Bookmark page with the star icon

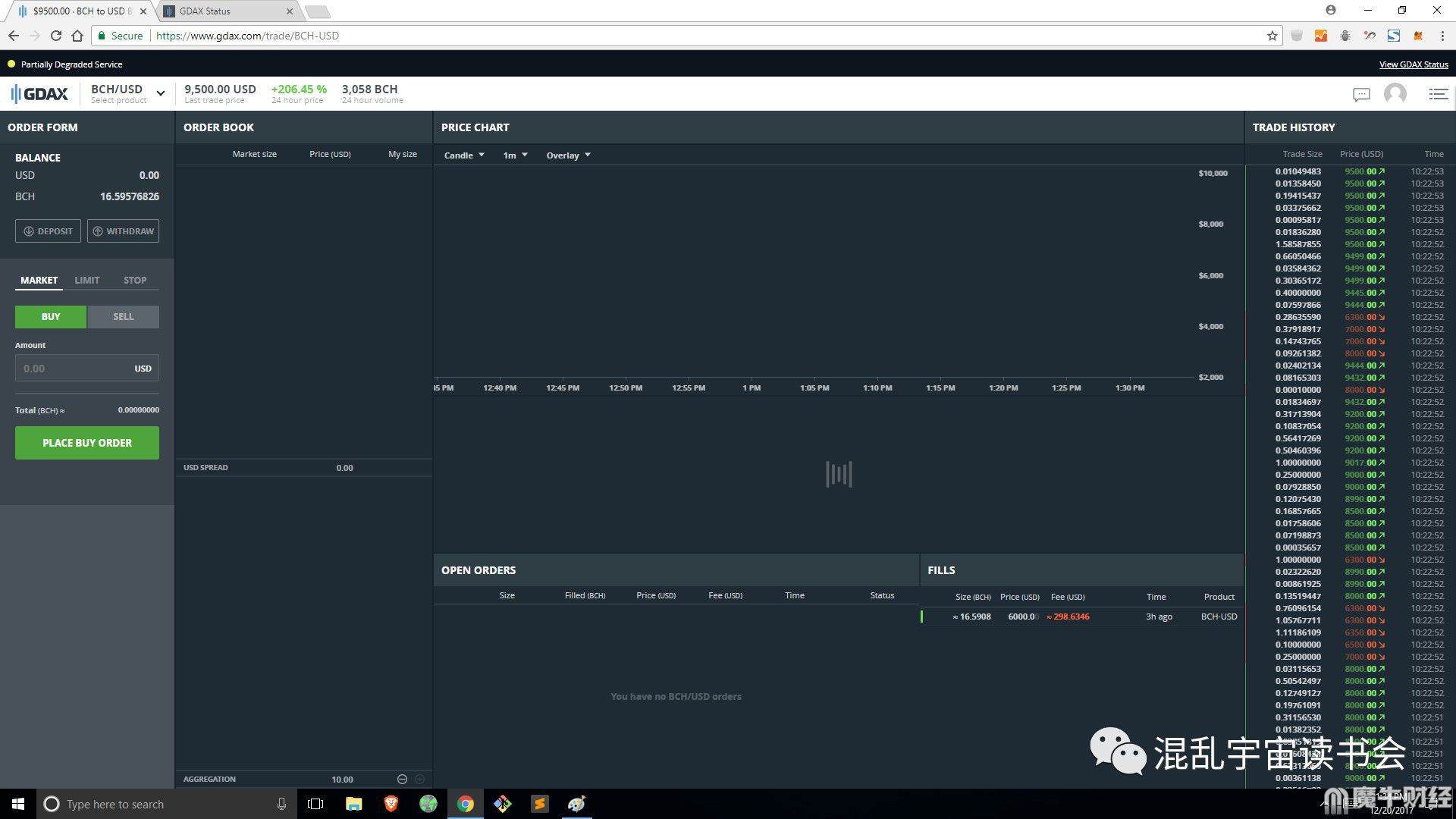pyautogui.click(x=1272, y=36)
